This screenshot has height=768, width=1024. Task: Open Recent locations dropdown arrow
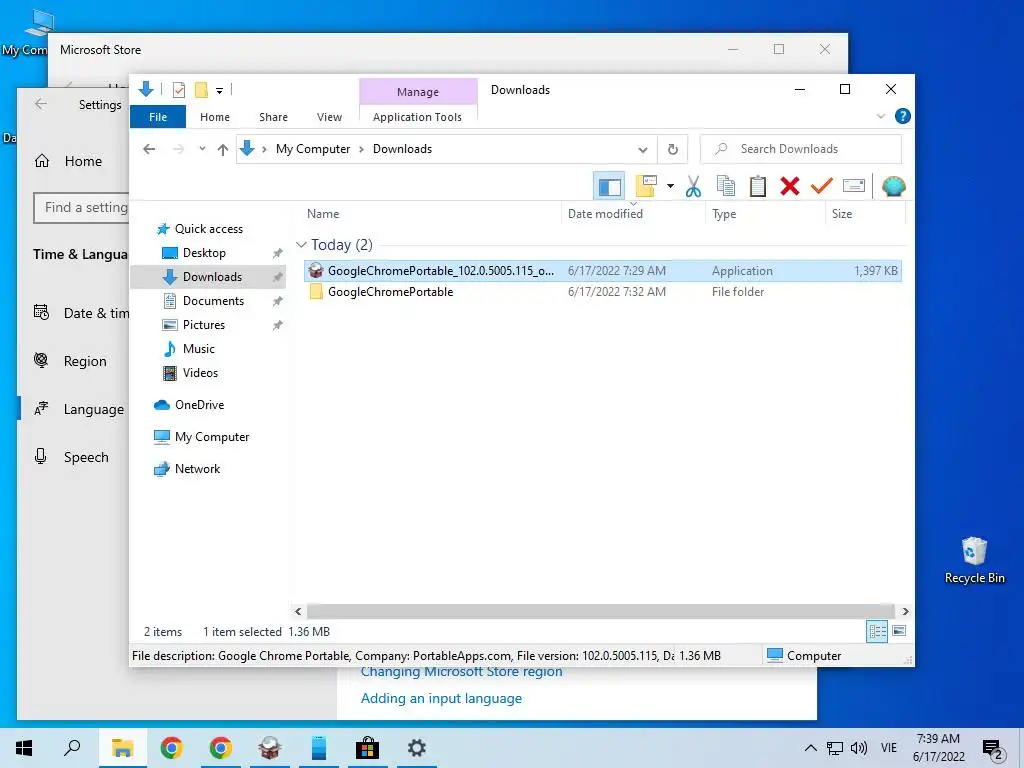tap(202, 149)
